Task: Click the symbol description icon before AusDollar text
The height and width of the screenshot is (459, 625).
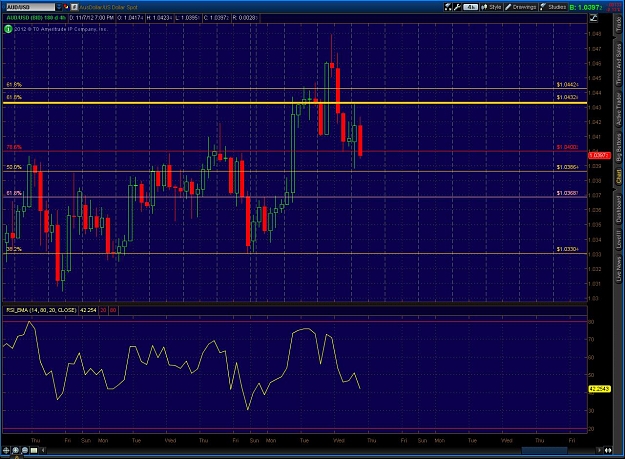Action: (74, 7)
